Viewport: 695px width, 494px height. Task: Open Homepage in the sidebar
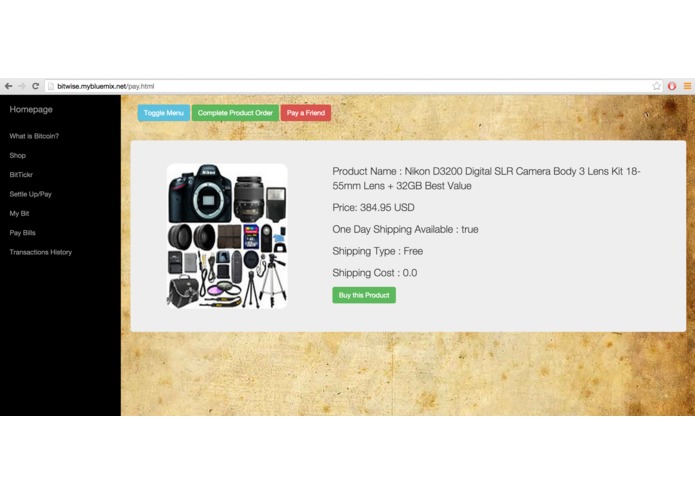31,109
